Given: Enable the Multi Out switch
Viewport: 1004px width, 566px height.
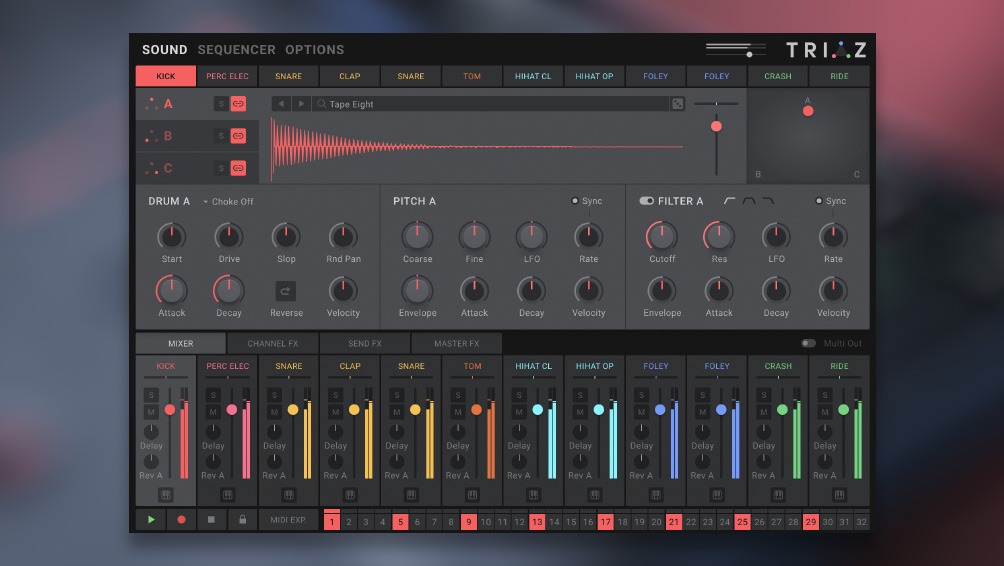Looking at the screenshot, I should 808,344.
